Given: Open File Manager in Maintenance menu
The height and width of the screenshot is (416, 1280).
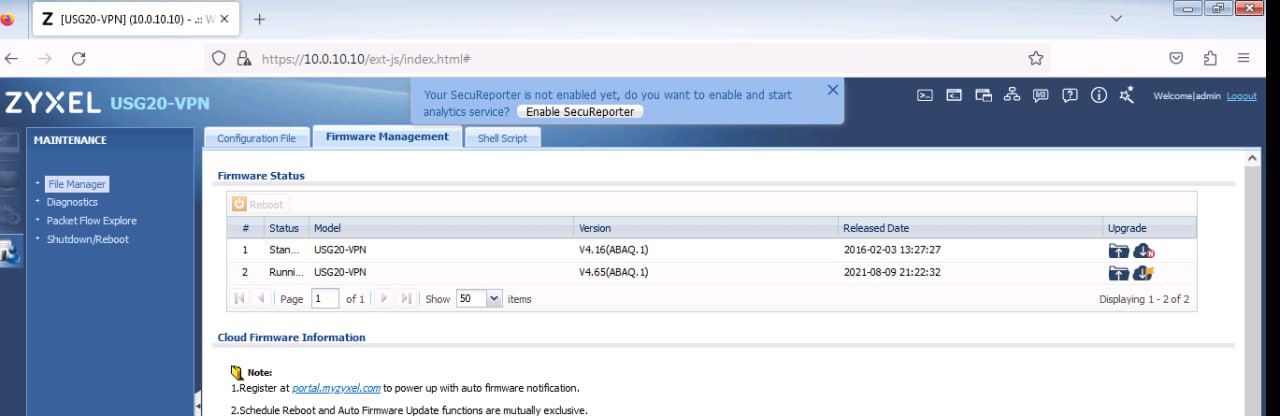Looking at the screenshot, I should click(77, 184).
